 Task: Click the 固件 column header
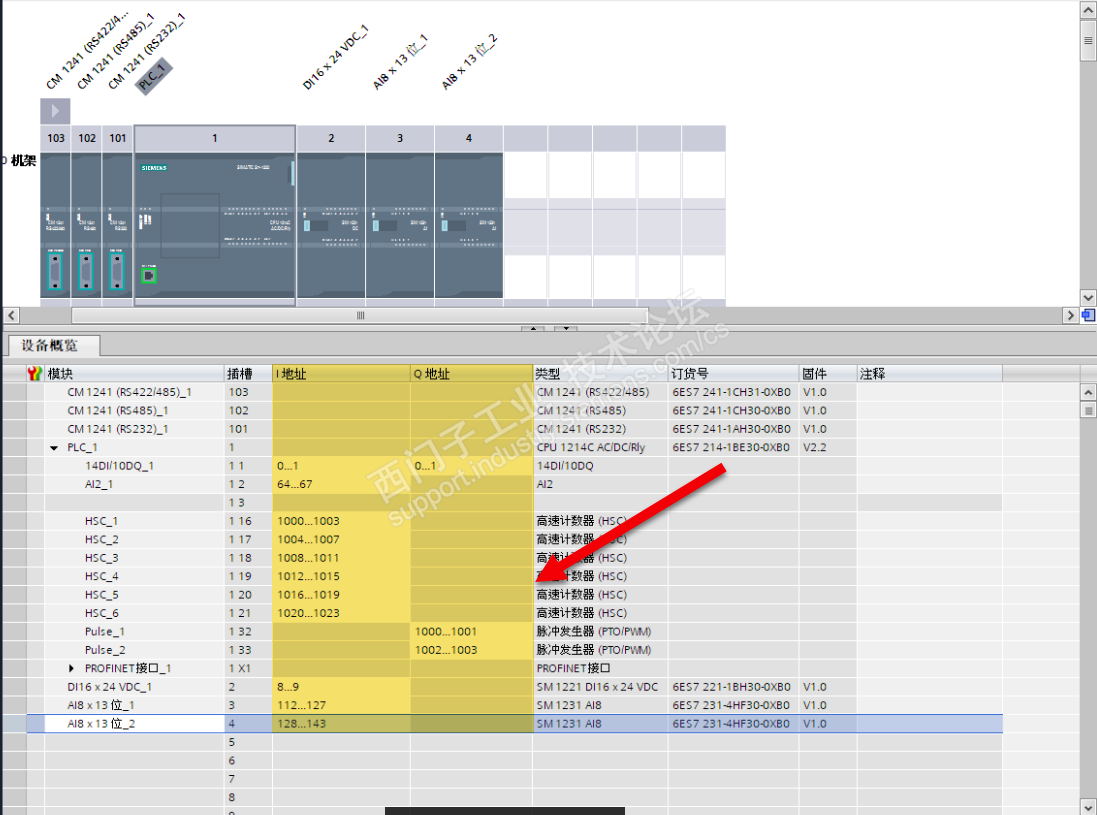828,374
